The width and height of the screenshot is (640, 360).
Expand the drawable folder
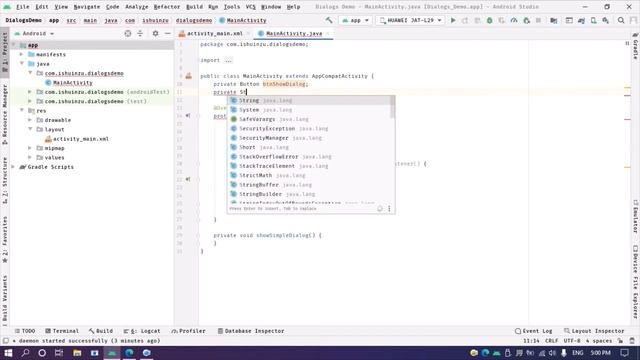click(30, 120)
